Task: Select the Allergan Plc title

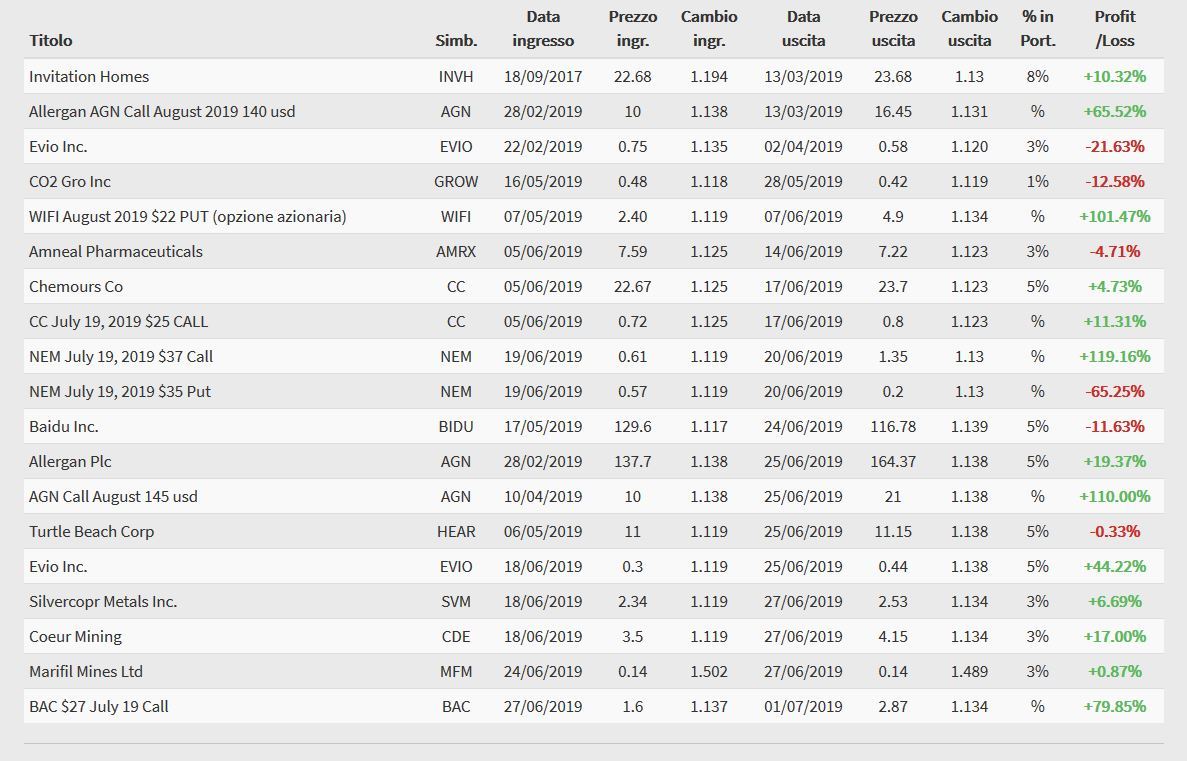Action: pos(70,462)
